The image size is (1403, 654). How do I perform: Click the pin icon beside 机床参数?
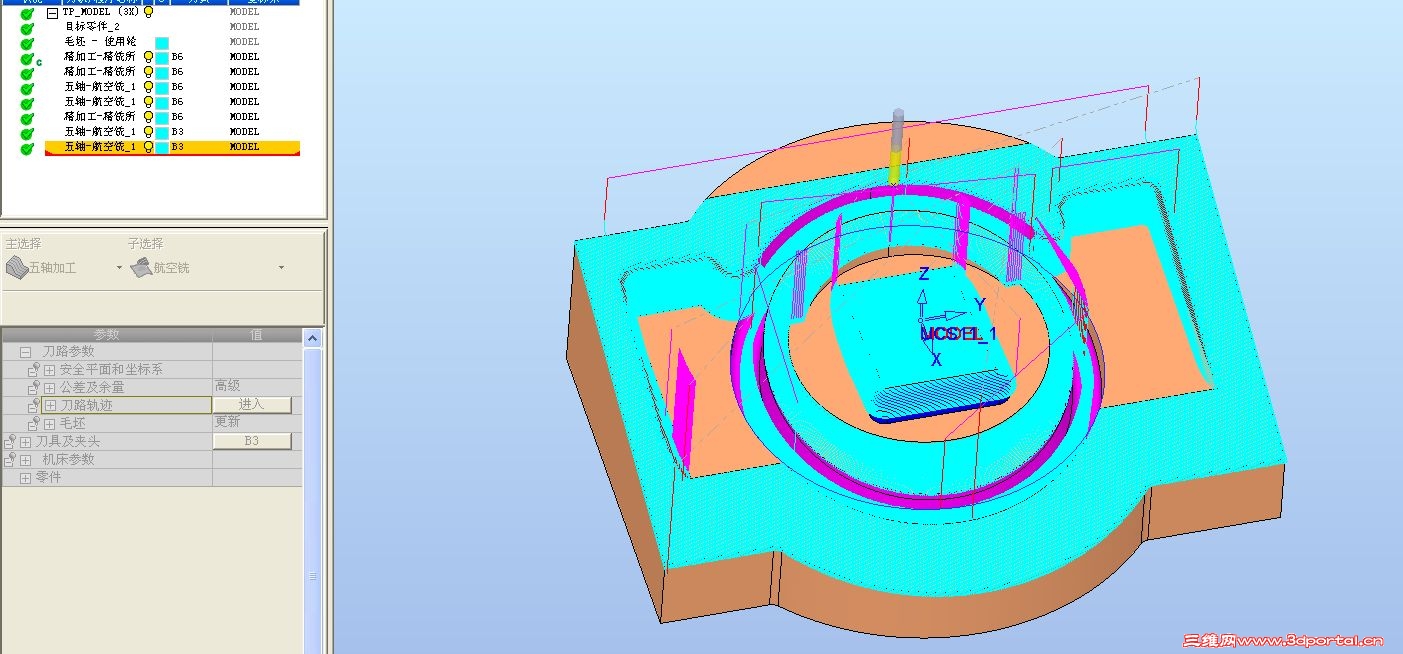10,460
